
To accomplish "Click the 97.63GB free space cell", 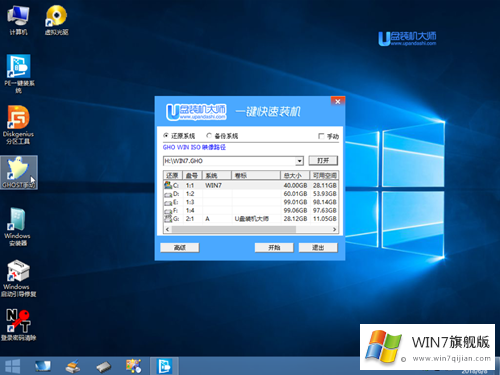I will click(x=325, y=210).
